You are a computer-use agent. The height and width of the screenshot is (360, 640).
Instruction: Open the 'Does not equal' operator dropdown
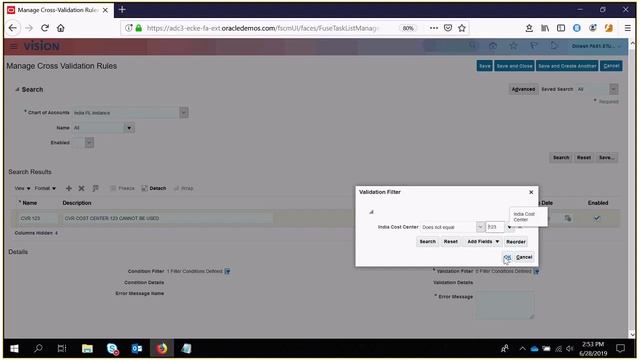click(x=480, y=227)
